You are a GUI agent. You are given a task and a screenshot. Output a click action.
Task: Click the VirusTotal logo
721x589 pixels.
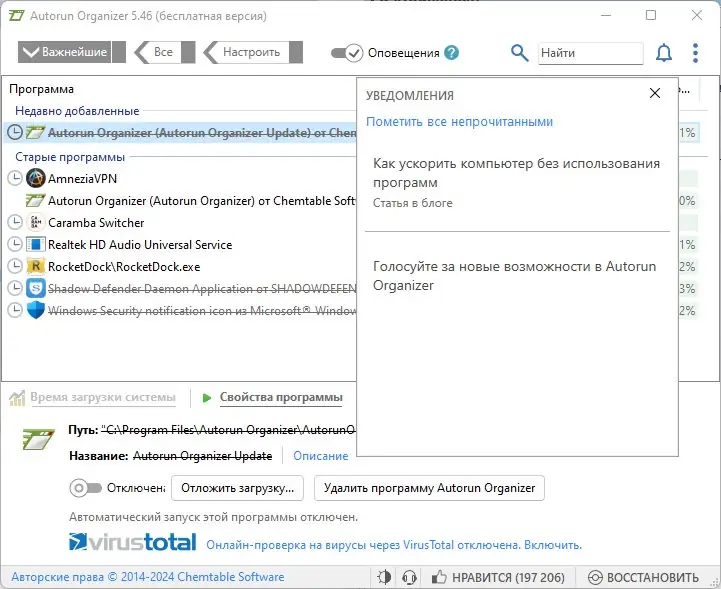[132, 543]
